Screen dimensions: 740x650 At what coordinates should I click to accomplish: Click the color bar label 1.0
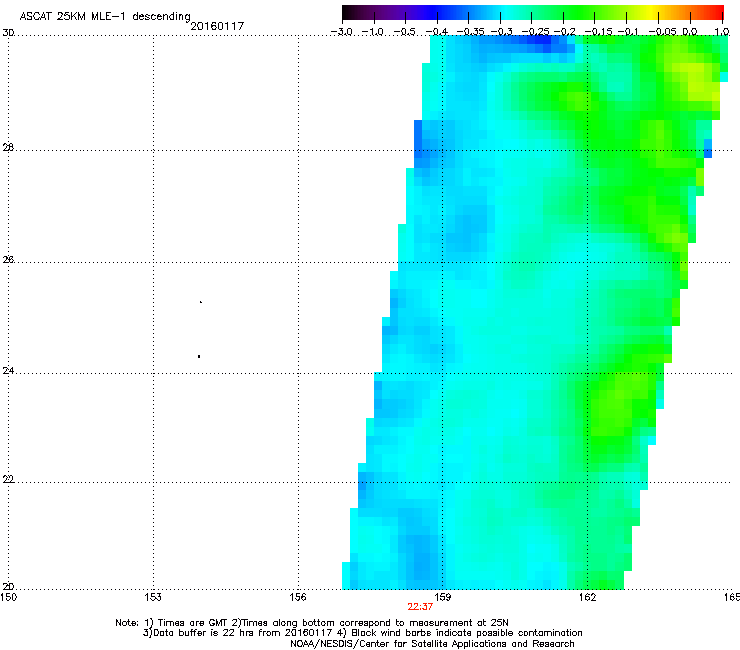[722, 32]
